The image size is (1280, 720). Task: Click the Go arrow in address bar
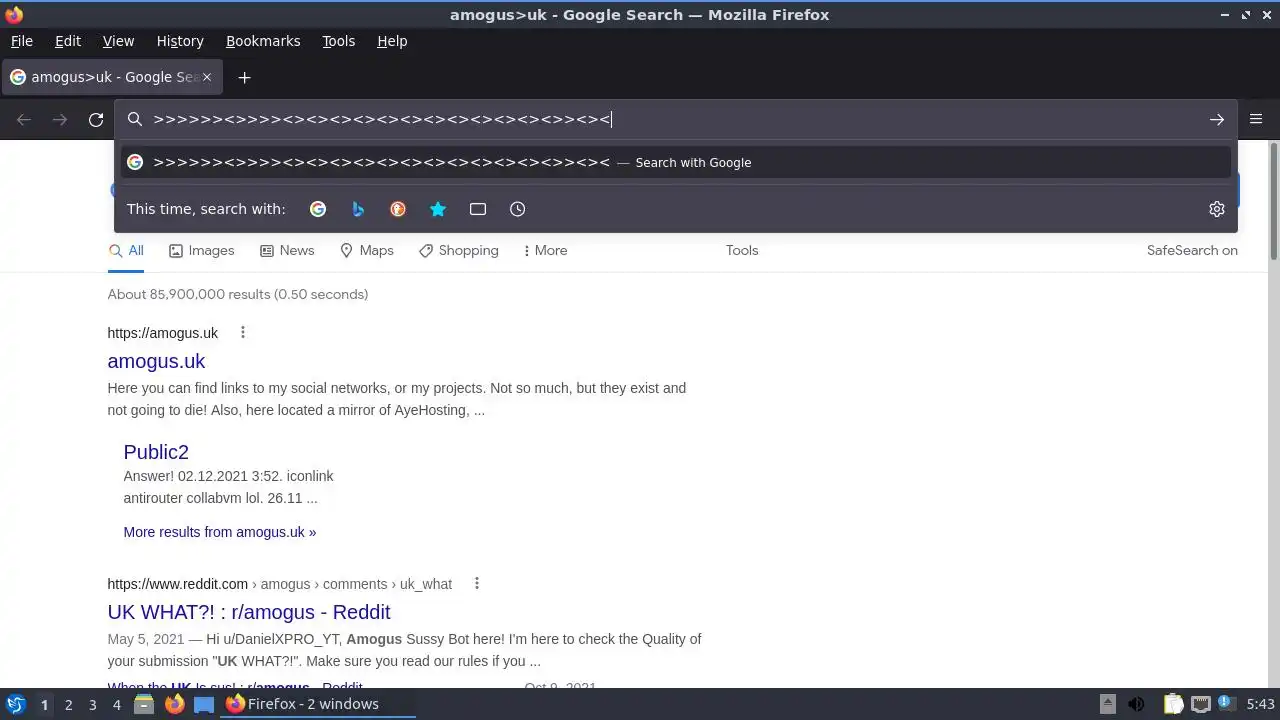[x=1217, y=120]
